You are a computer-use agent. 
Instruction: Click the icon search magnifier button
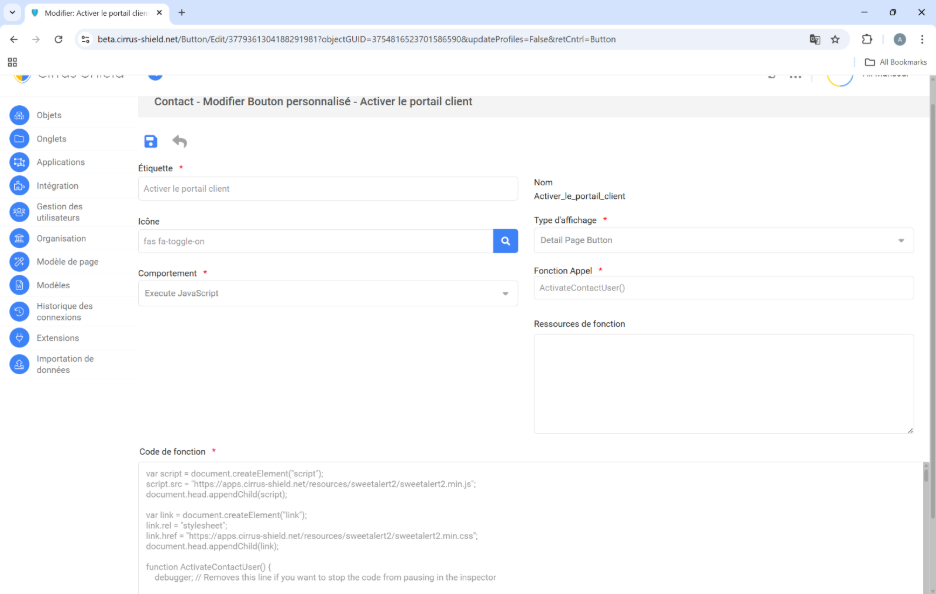coord(505,241)
